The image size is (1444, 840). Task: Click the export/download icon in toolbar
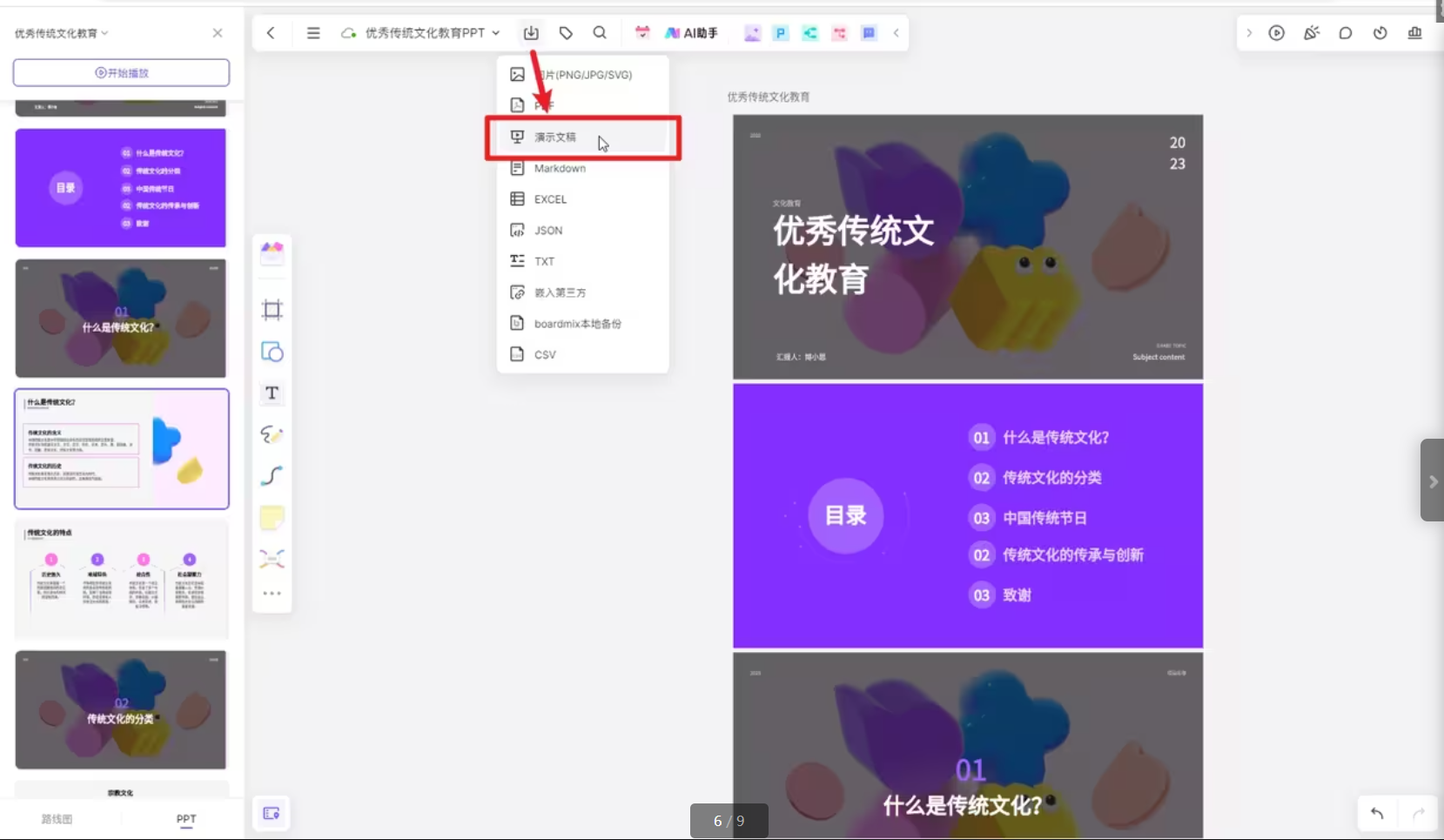click(531, 33)
